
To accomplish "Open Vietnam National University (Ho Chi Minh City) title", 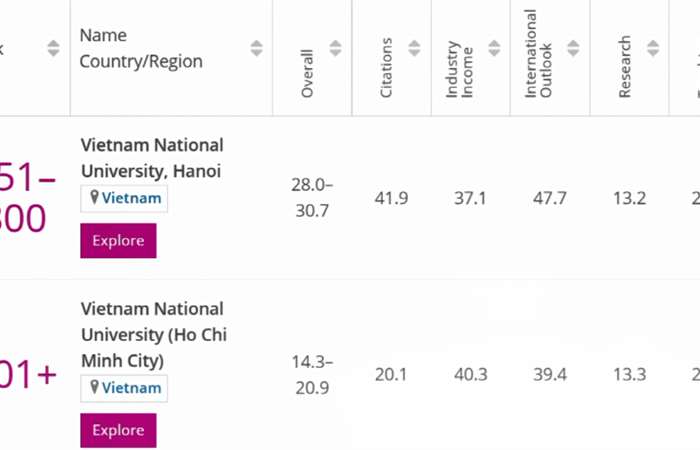I will pos(154,334).
